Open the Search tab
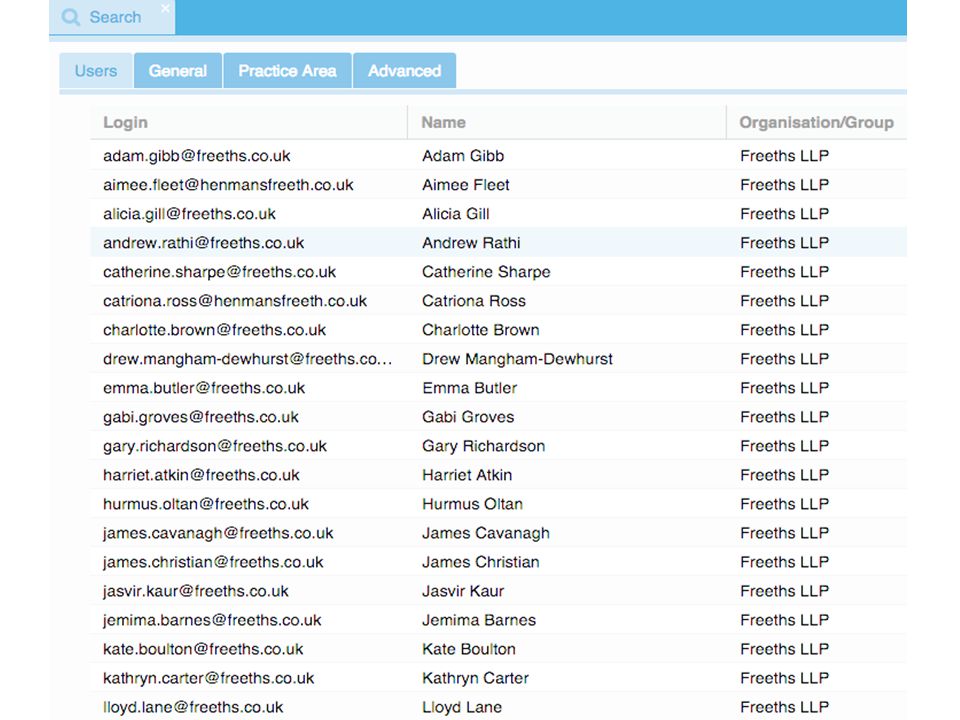The width and height of the screenshot is (960, 720). pos(112,17)
